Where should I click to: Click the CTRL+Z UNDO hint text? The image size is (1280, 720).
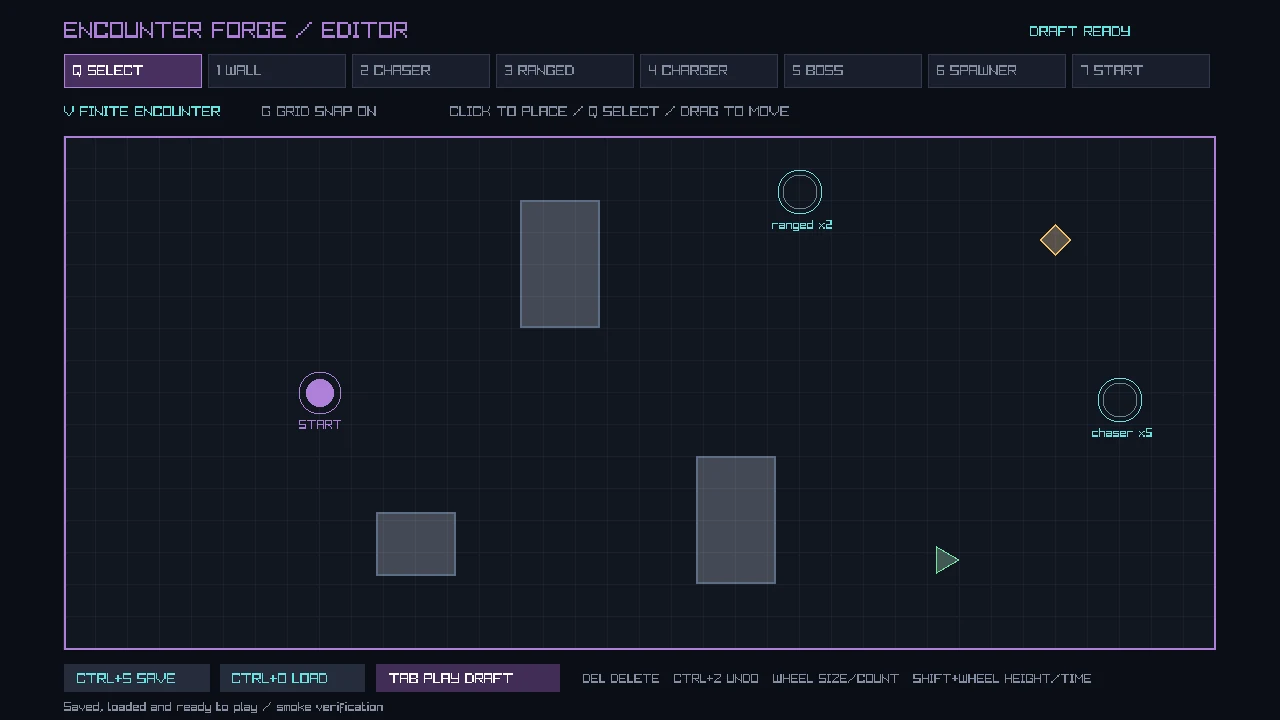pyautogui.click(x=716, y=678)
